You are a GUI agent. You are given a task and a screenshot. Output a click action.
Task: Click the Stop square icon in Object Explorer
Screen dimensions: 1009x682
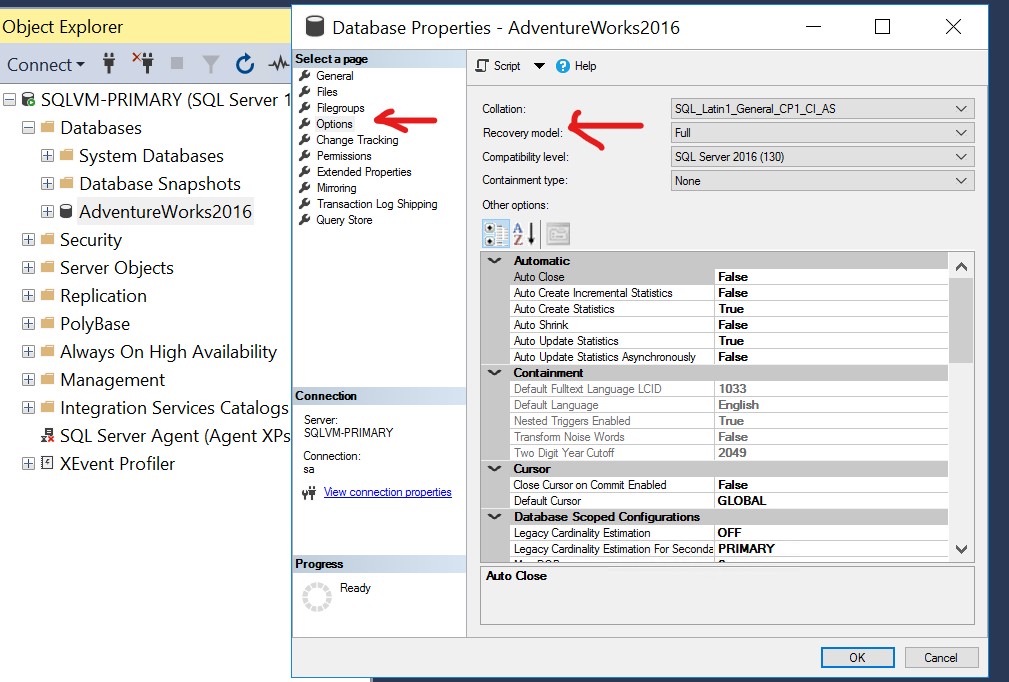[177, 63]
